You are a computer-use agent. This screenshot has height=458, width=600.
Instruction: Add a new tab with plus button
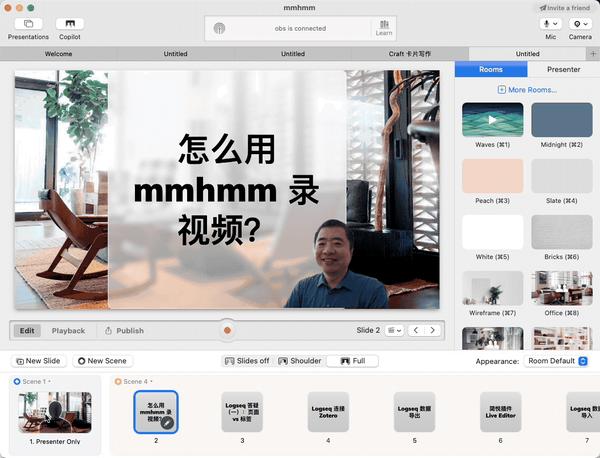click(x=593, y=54)
